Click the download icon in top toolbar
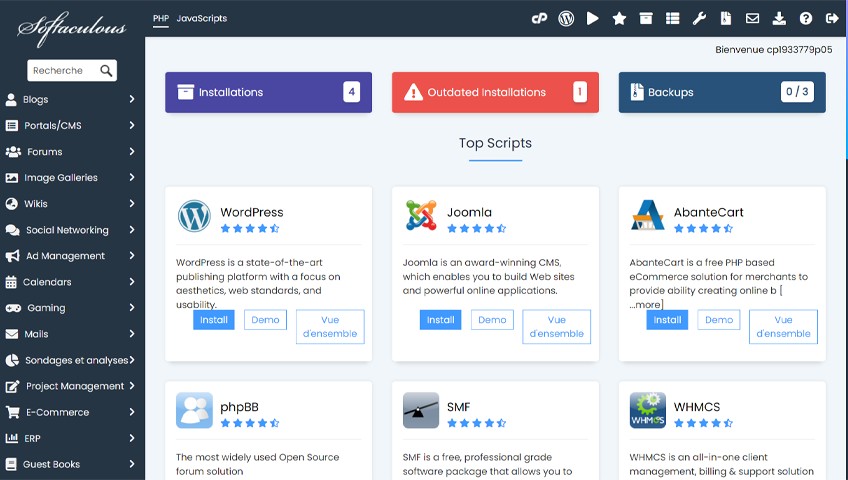Image resolution: width=848 pixels, height=480 pixels. click(x=779, y=18)
